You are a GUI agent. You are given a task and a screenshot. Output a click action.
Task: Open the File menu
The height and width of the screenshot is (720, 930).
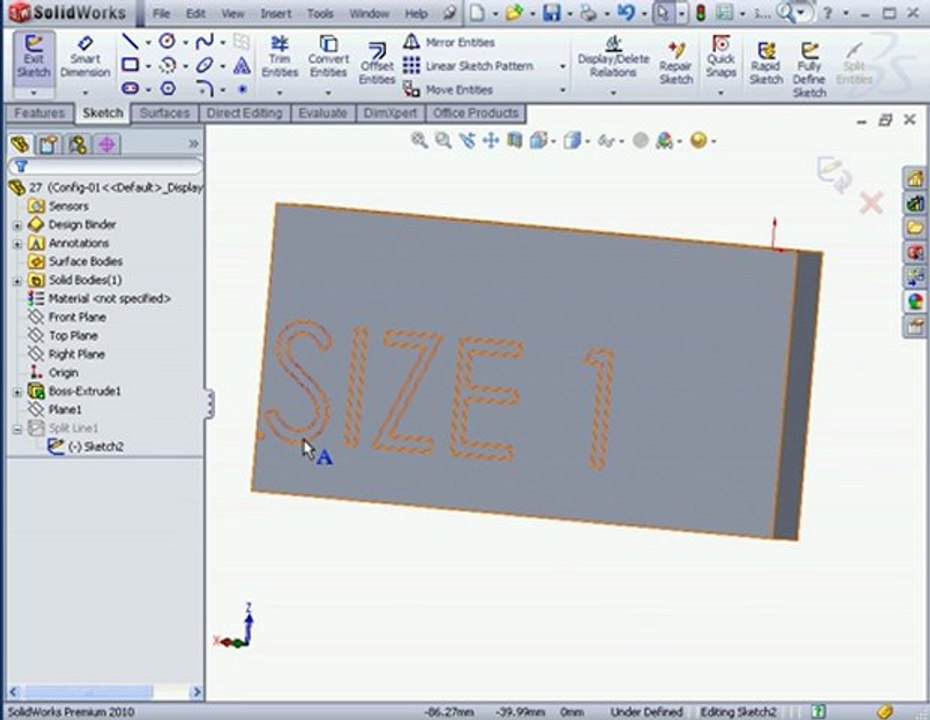tap(161, 13)
